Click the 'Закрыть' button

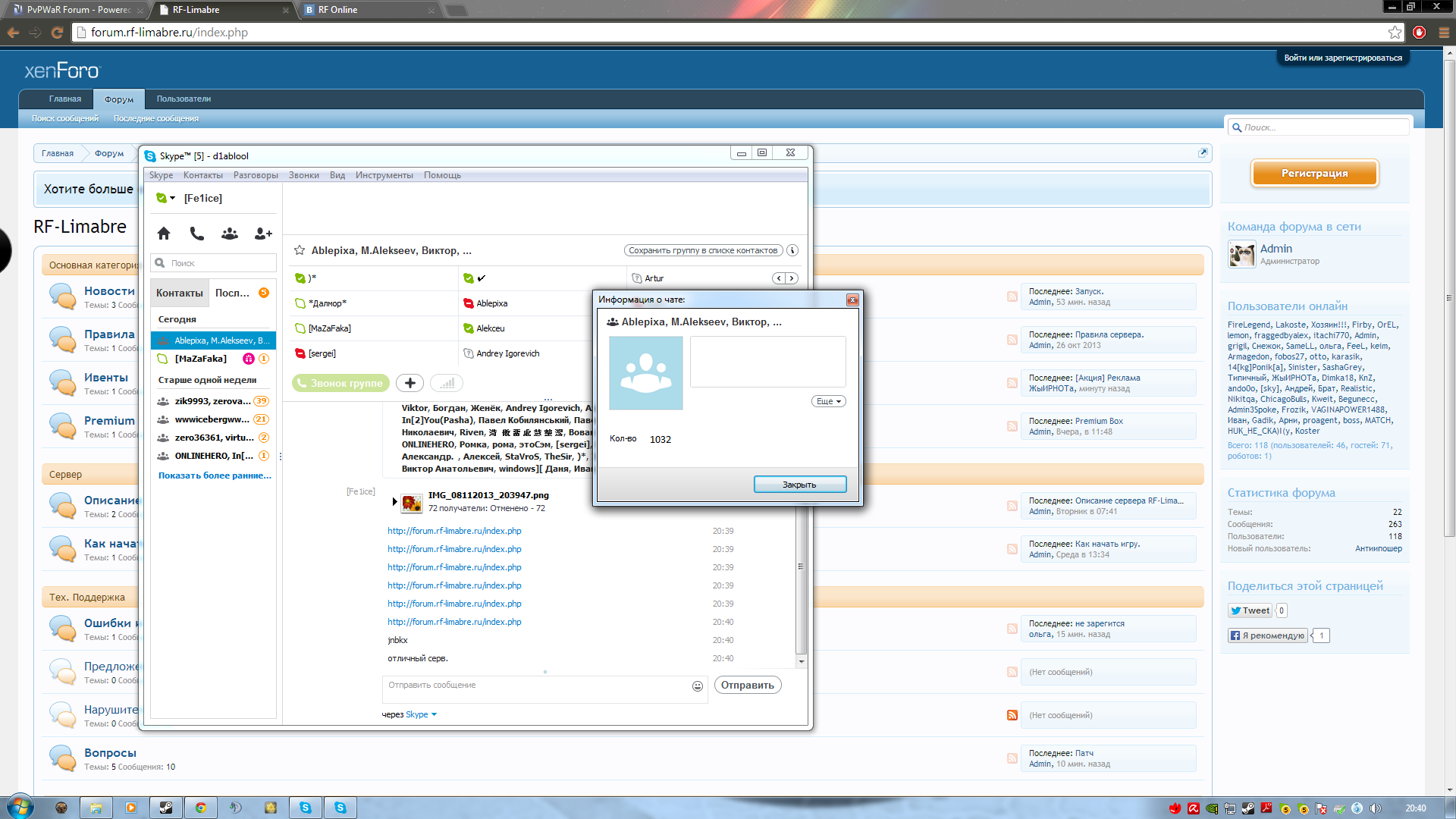tap(800, 485)
